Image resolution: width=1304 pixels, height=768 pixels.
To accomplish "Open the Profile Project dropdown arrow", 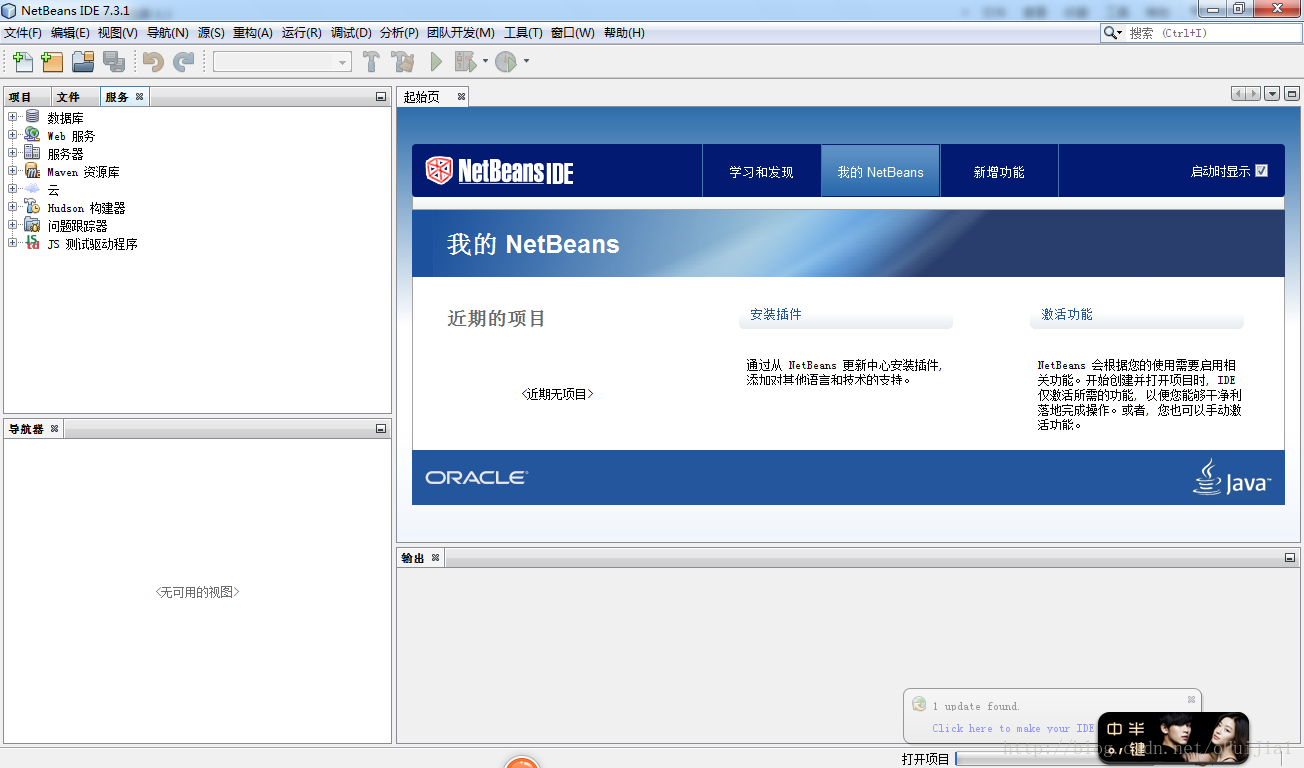I will (526, 62).
